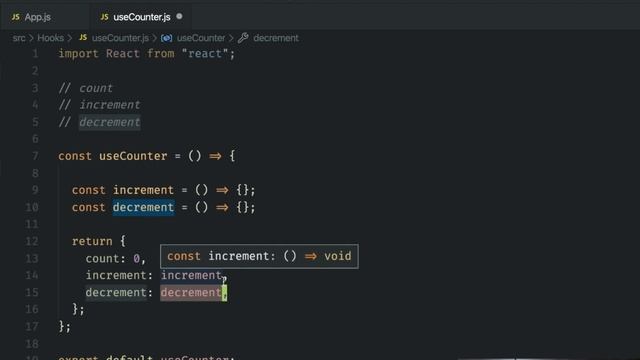
Task: Click the "react" string on line 1
Action: point(205,53)
